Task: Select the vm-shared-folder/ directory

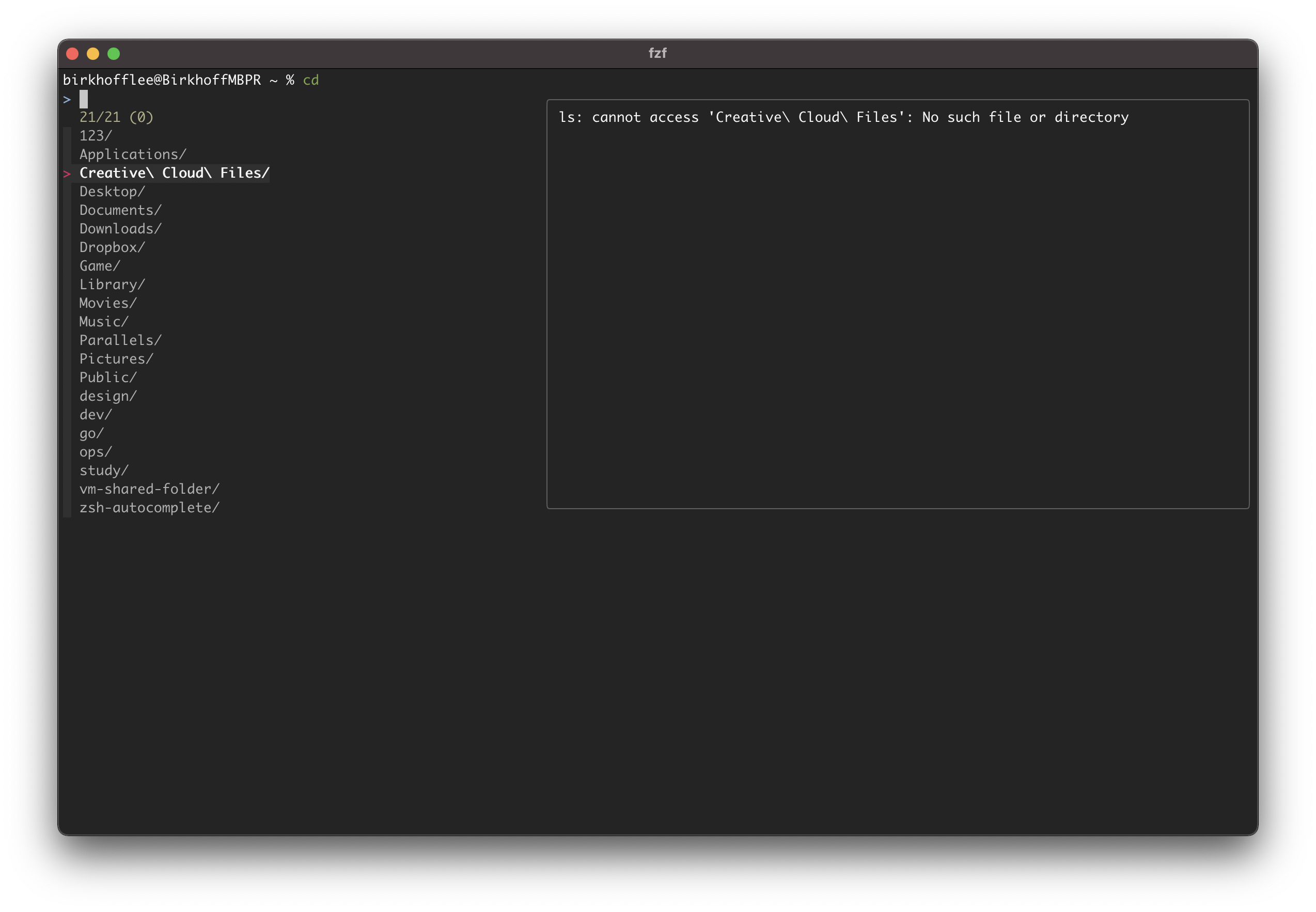Action: [x=149, y=489]
